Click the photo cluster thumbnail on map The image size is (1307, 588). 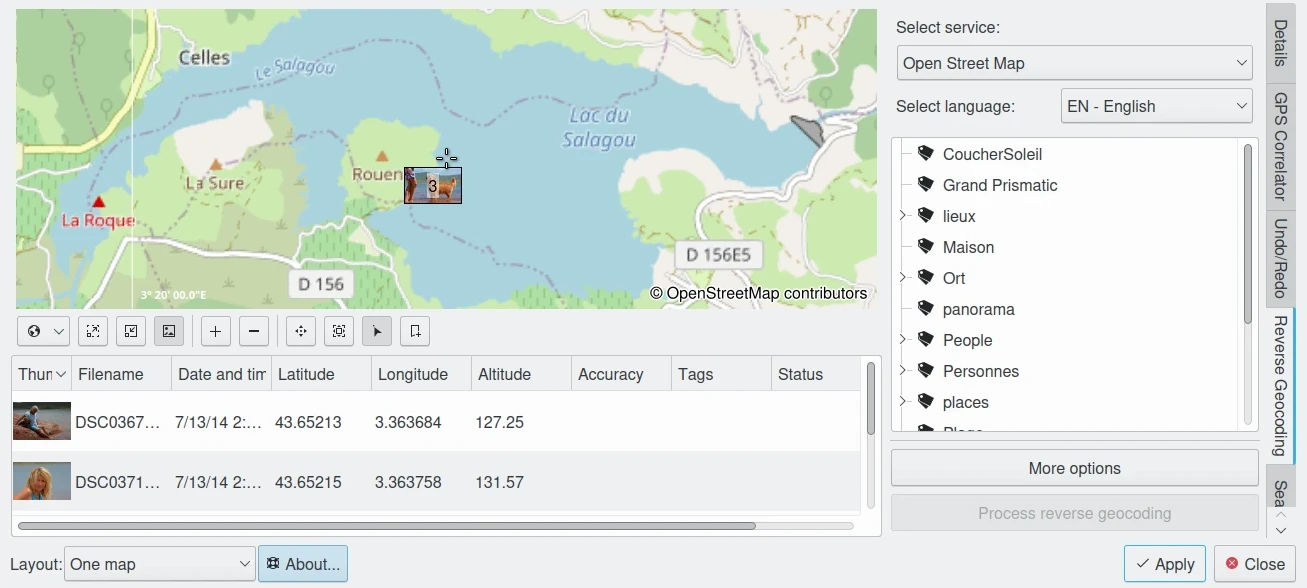(433, 186)
